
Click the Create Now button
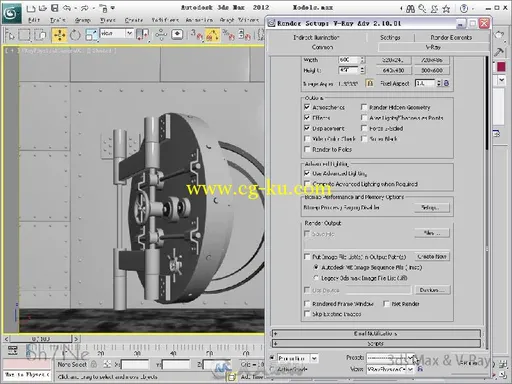tap(432, 256)
